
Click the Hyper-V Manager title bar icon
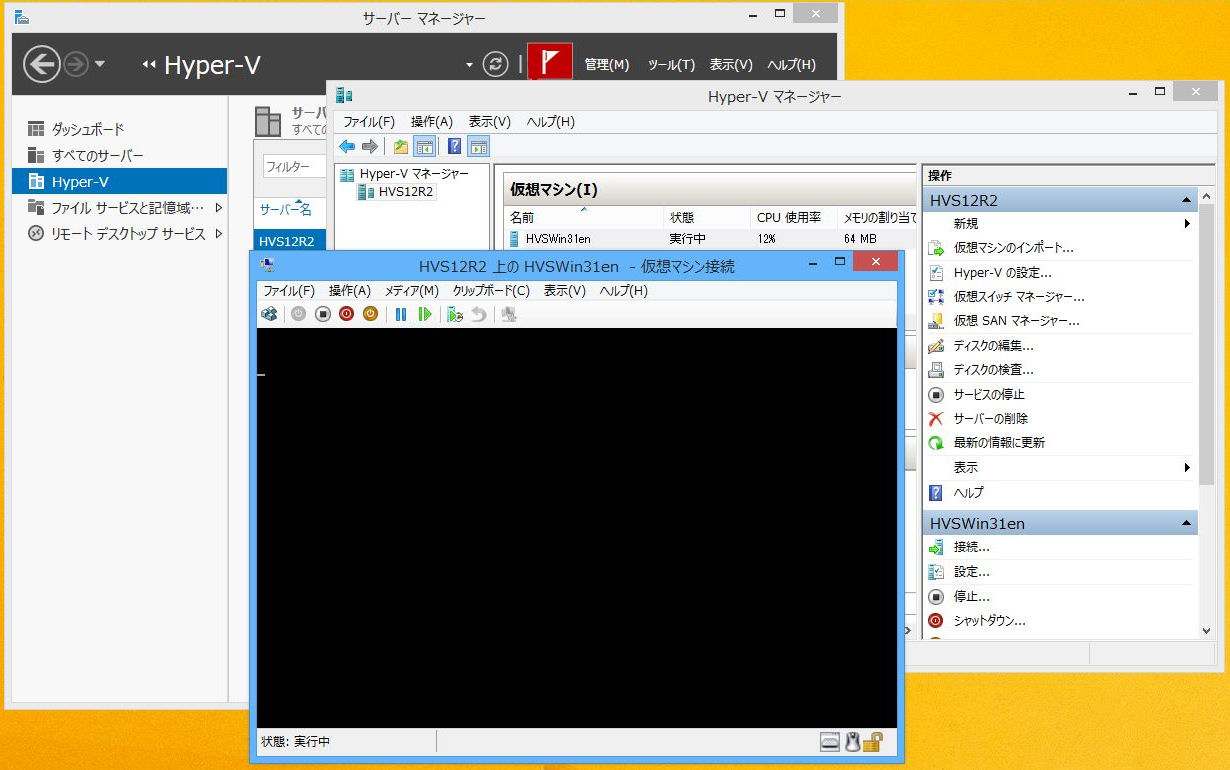[345, 96]
